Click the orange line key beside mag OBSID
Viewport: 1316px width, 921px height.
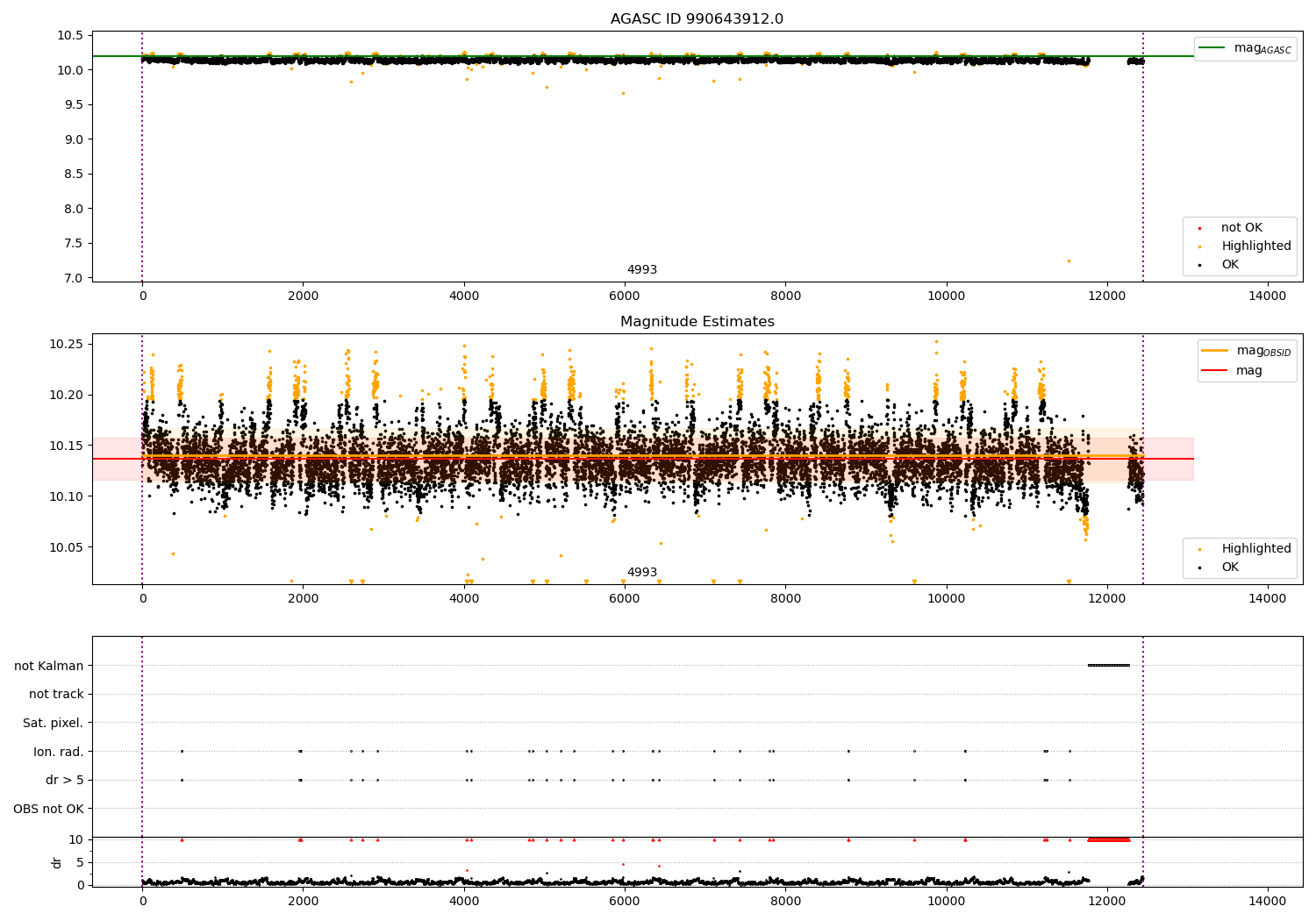pos(1215,351)
